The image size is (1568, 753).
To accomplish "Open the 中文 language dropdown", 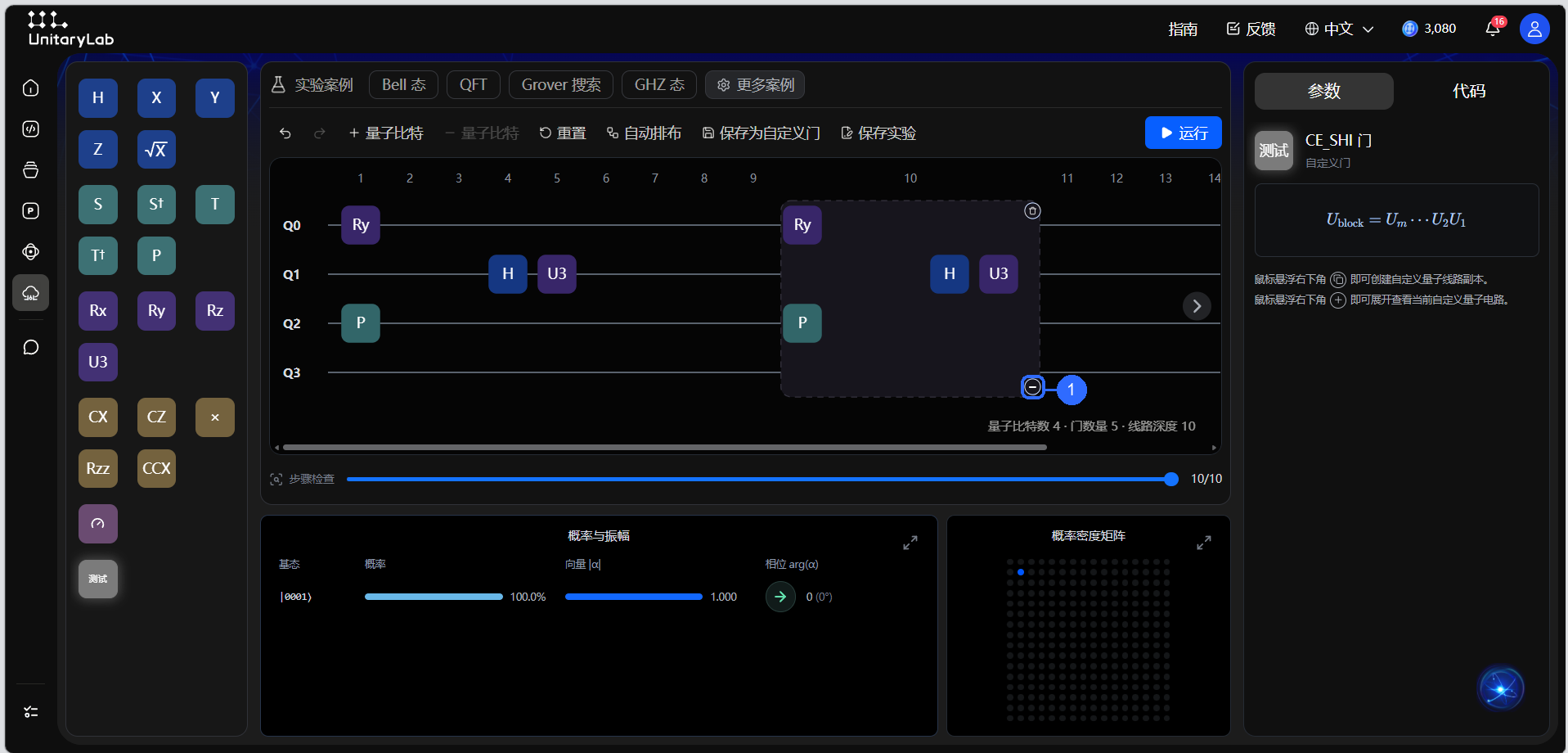I will pyautogui.click(x=1339, y=29).
